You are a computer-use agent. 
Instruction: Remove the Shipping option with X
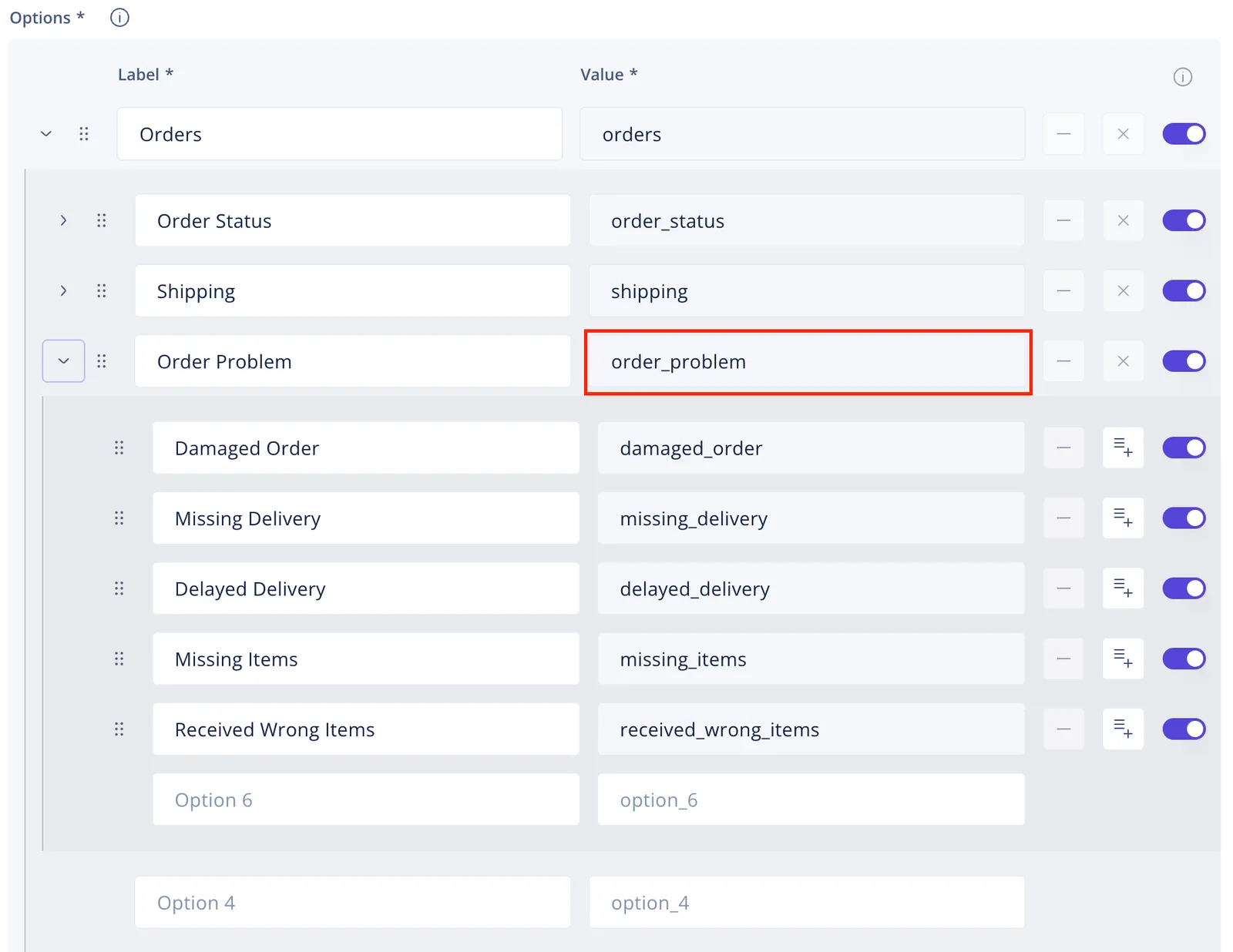[x=1123, y=290]
